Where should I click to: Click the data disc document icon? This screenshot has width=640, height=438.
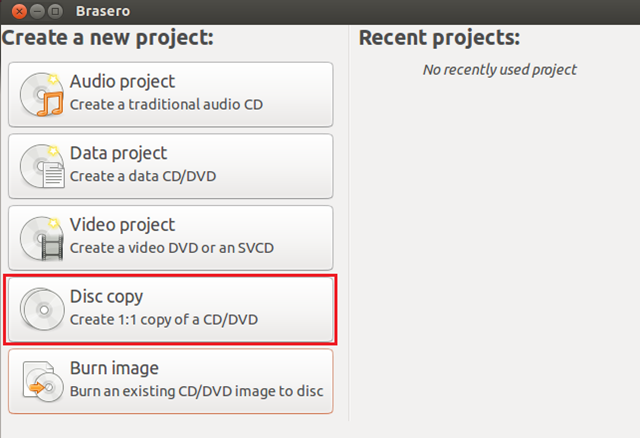(x=42, y=166)
